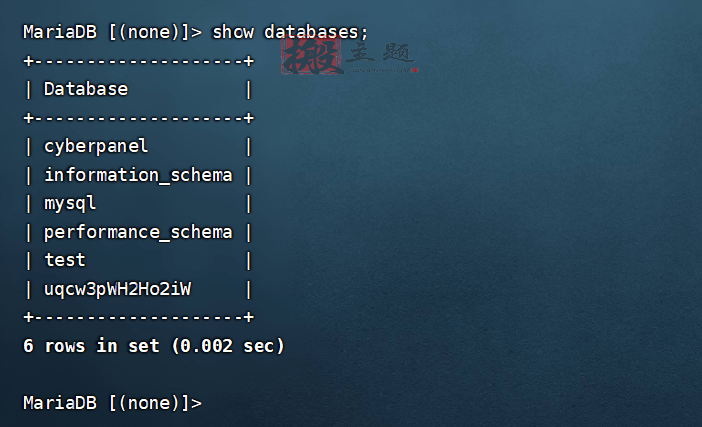
Task: Click the 'show databases;' command text
Action: (x=290, y=32)
